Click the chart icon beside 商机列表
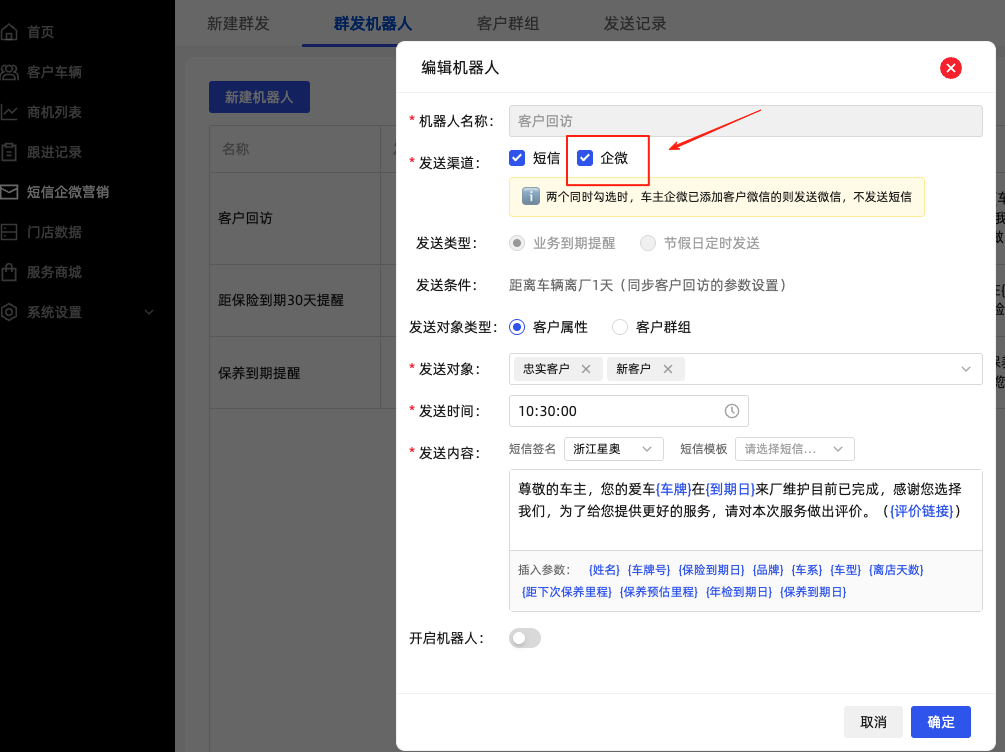This screenshot has width=1005, height=752. tap(9, 112)
